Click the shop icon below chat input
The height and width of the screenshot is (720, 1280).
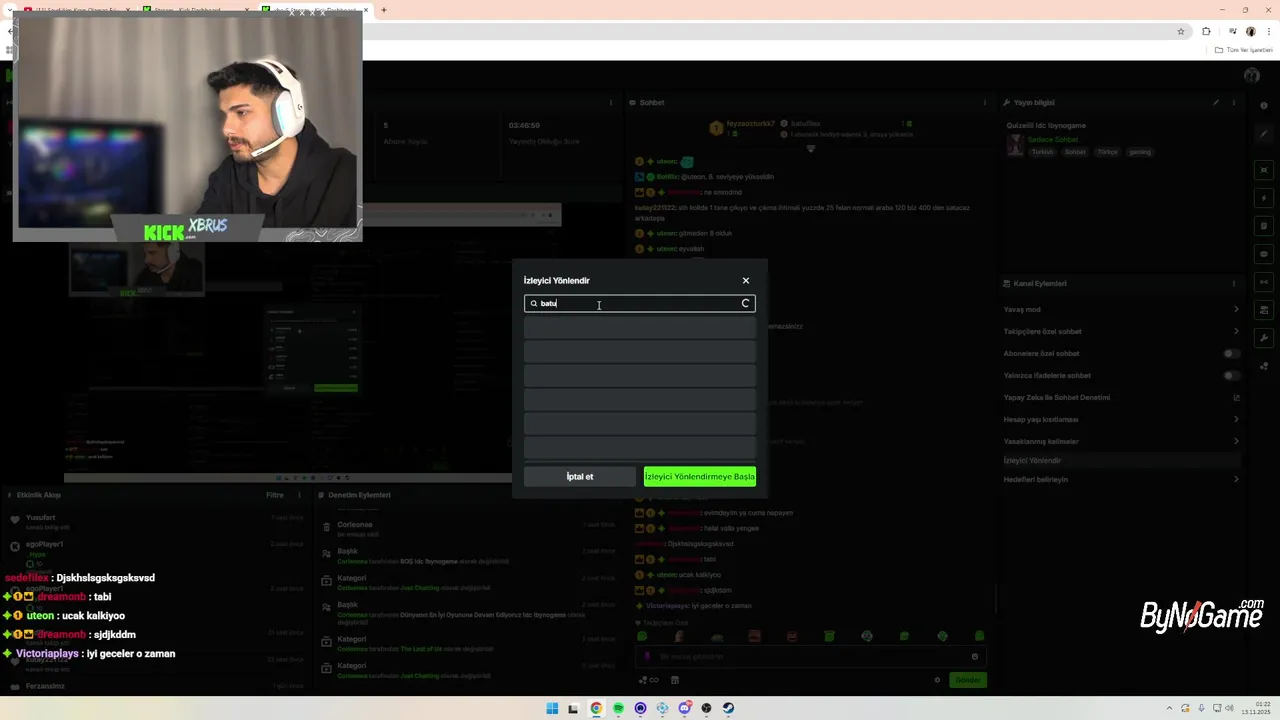point(675,680)
